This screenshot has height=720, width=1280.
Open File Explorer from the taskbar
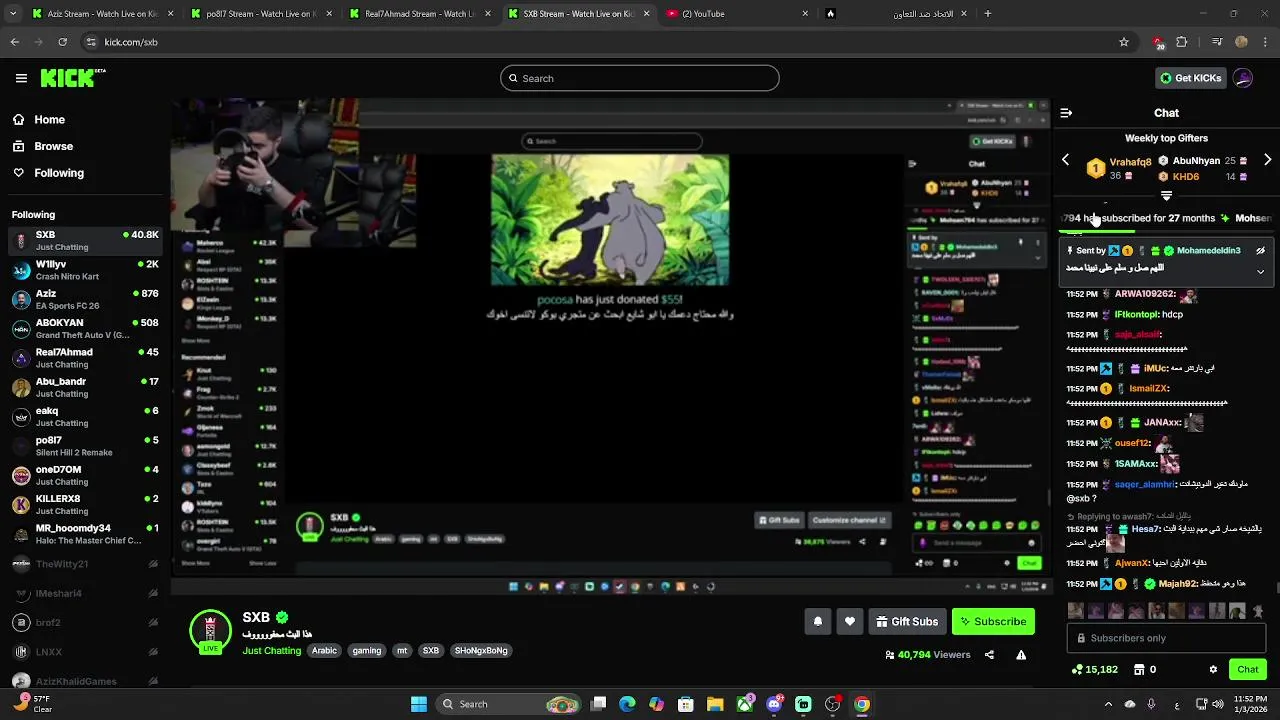point(715,704)
